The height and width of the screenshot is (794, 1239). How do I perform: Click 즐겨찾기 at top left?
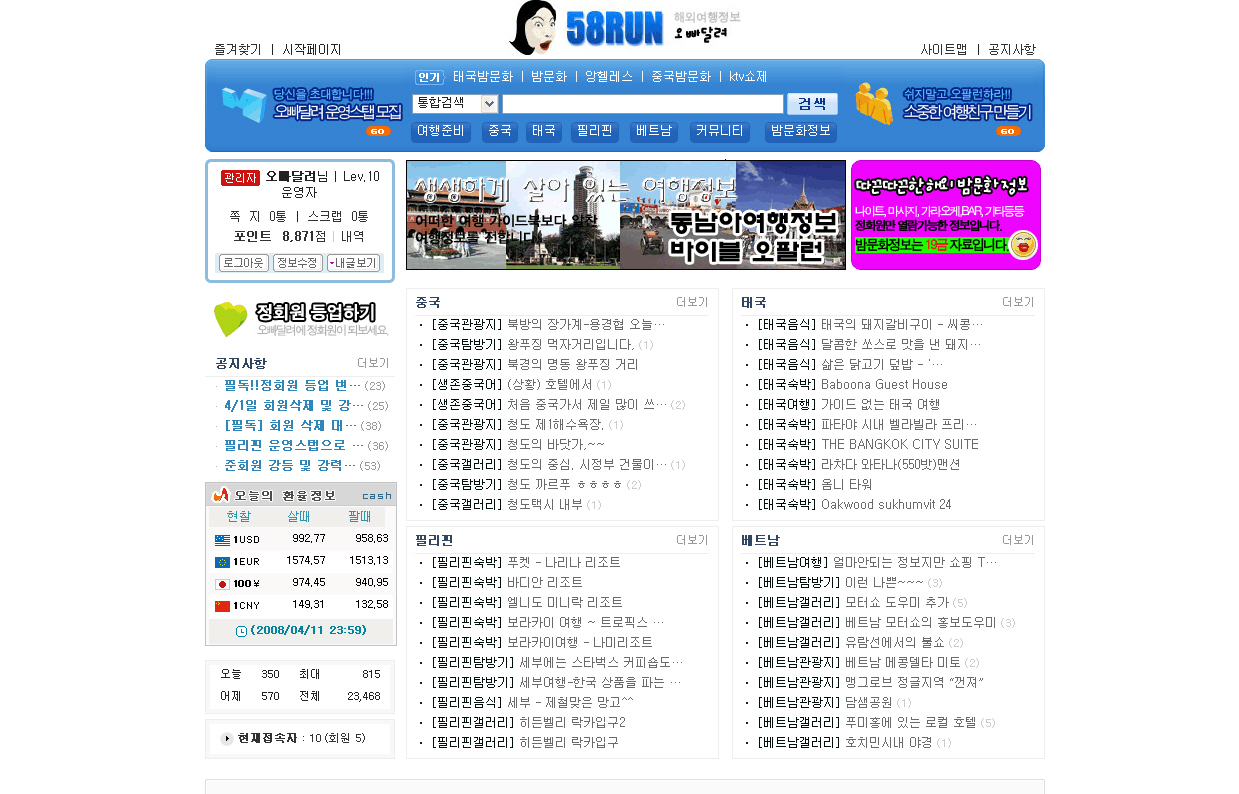tap(238, 49)
